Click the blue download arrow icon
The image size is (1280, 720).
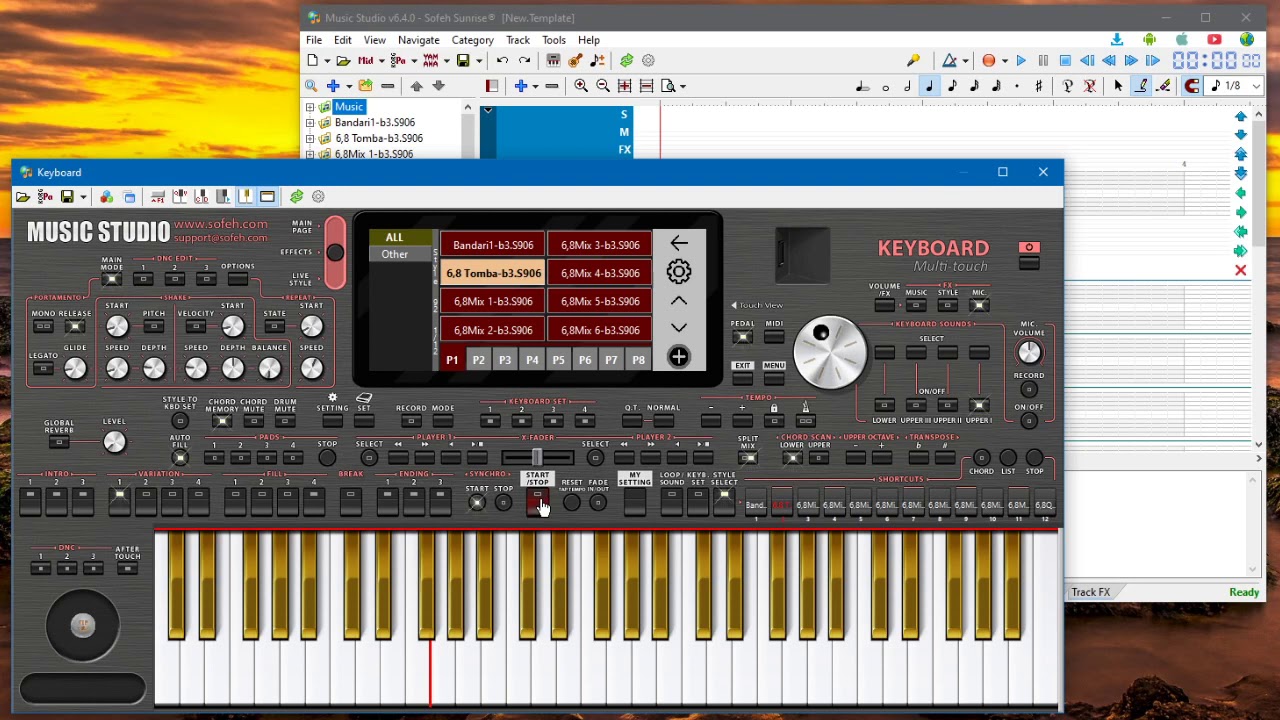tap(1117, 40)
